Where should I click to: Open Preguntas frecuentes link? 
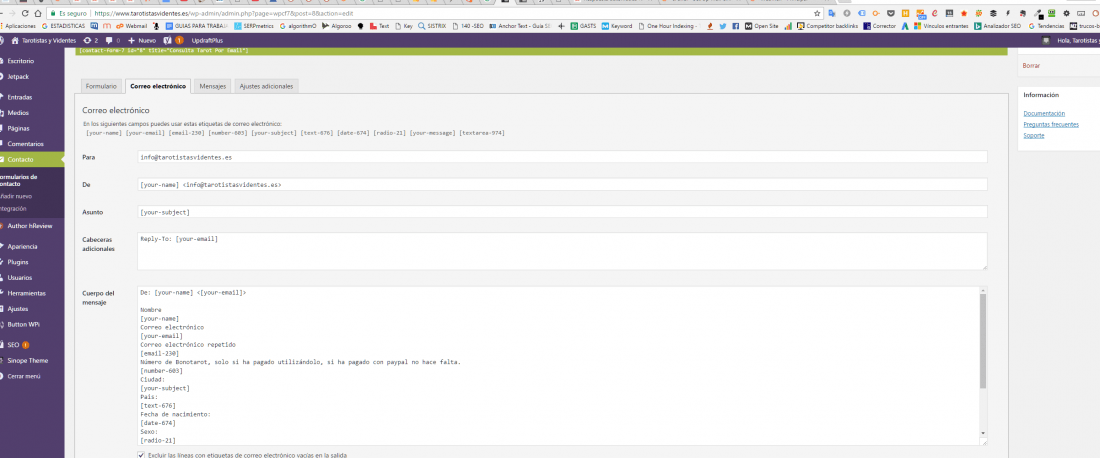coord(1051,124)
